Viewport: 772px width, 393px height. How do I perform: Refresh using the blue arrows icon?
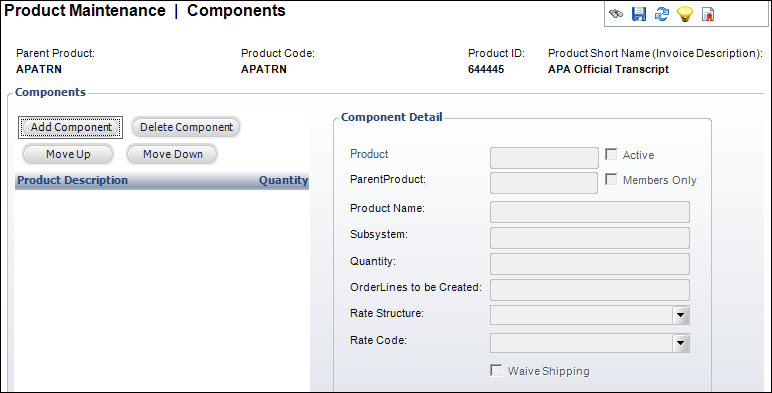coord(662,14)
